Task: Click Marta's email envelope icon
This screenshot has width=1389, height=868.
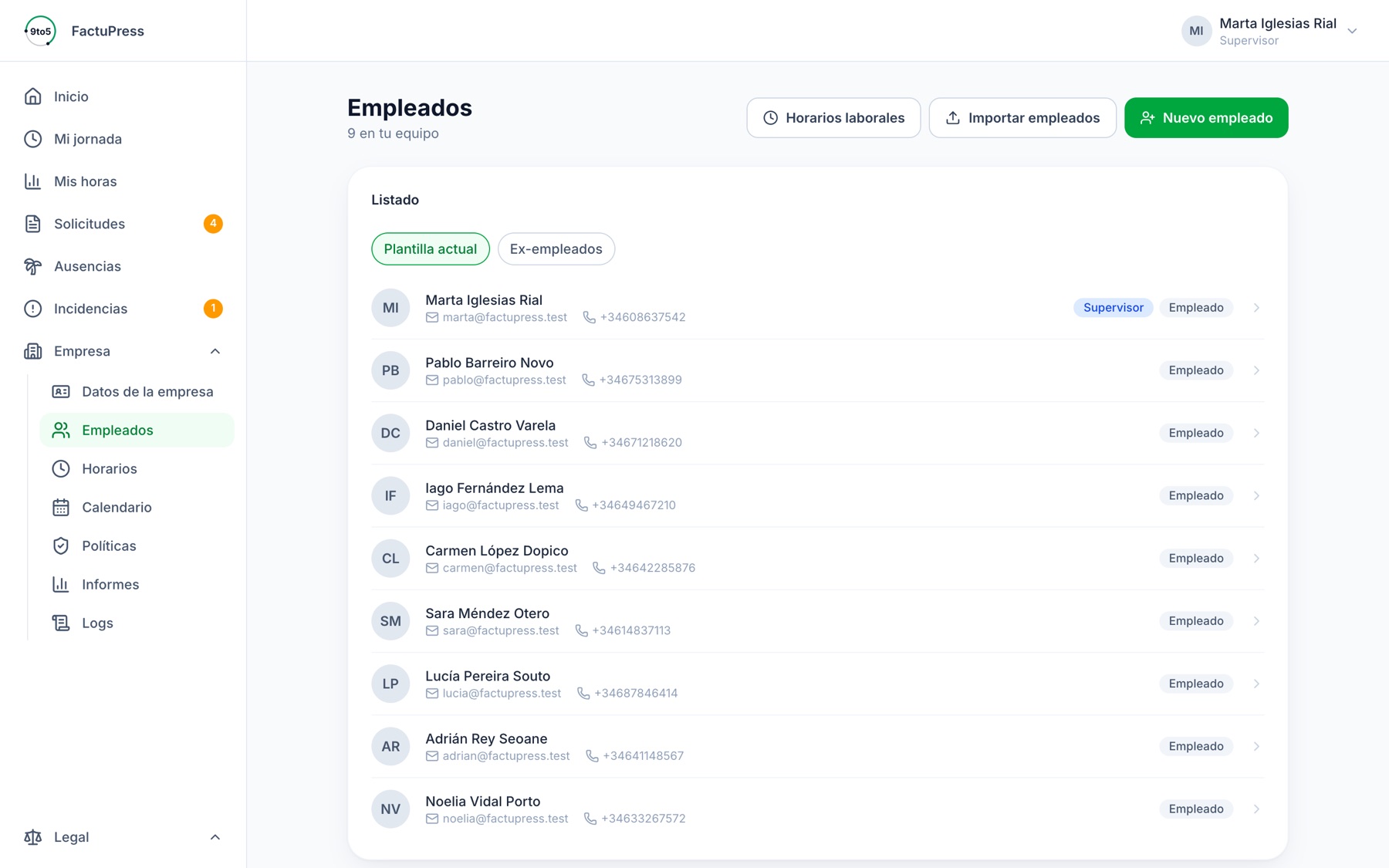Action: [x=432, y=317]
